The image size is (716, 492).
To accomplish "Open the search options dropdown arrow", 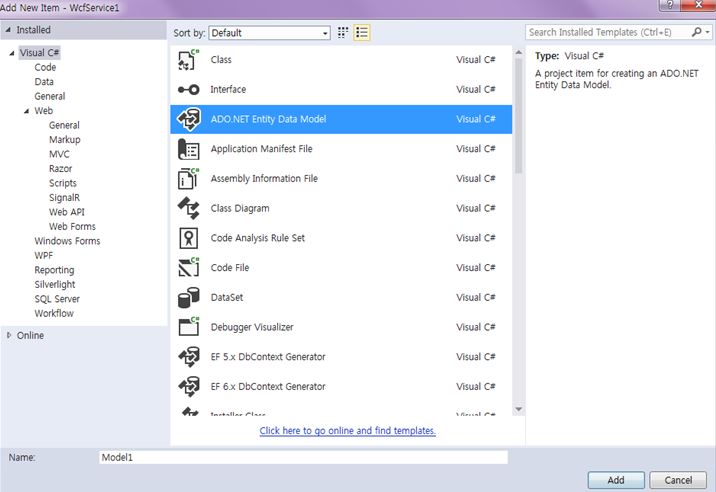I will (x=707, y=32).
